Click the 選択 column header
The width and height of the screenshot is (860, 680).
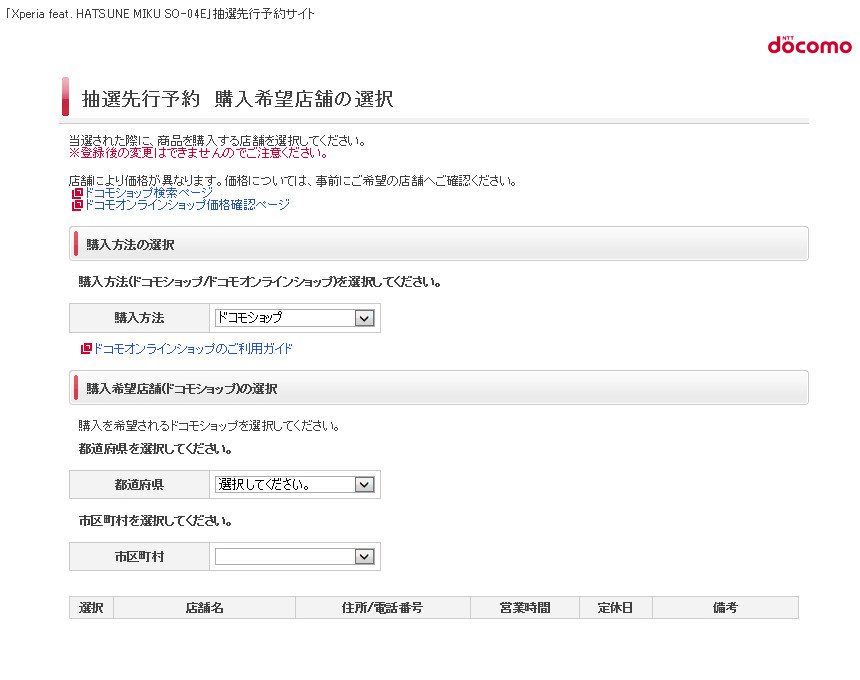click(x=91, y=608)
